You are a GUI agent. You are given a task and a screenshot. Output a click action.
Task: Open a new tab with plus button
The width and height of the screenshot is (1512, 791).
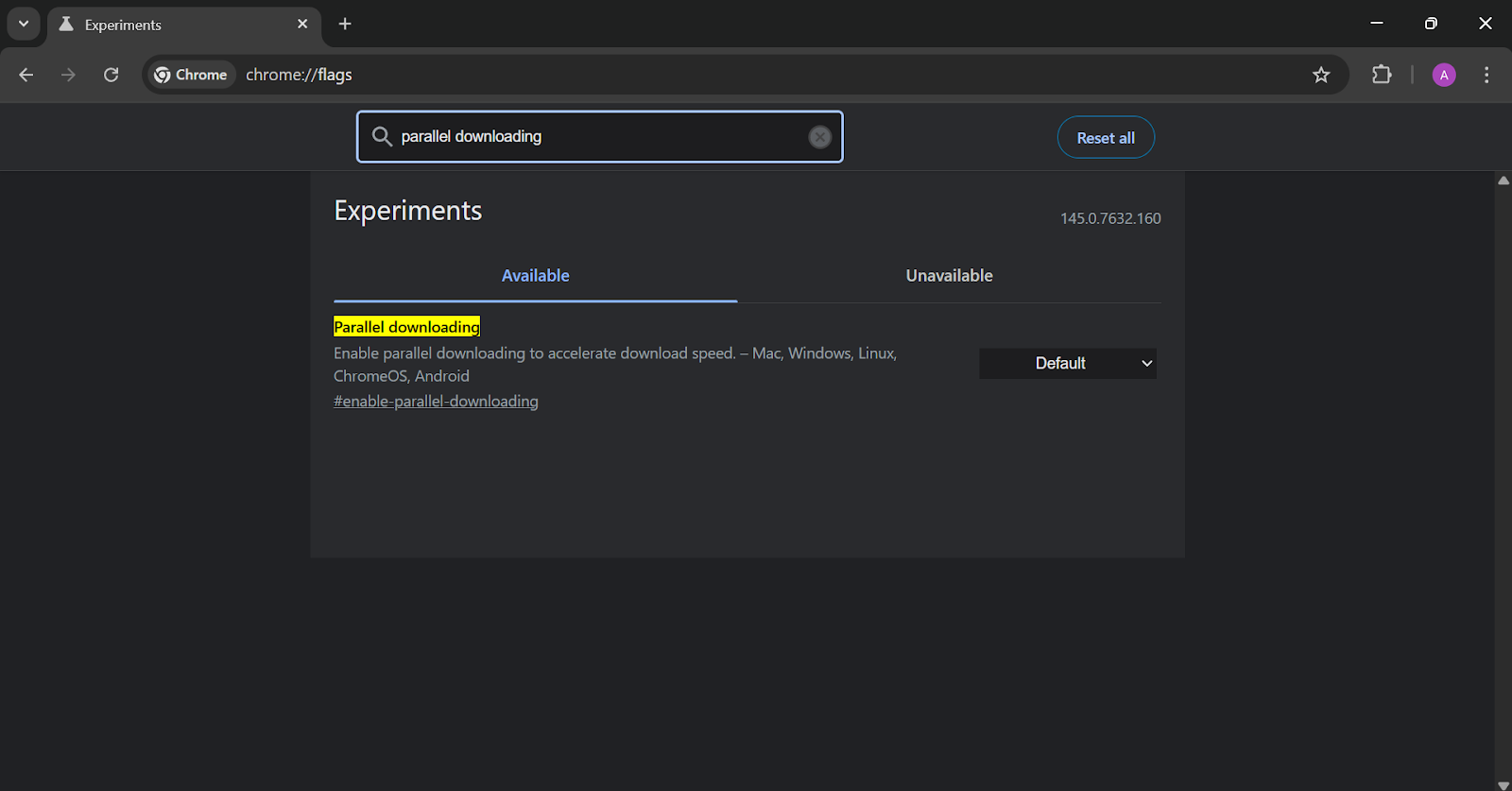[x=345, y=24]
